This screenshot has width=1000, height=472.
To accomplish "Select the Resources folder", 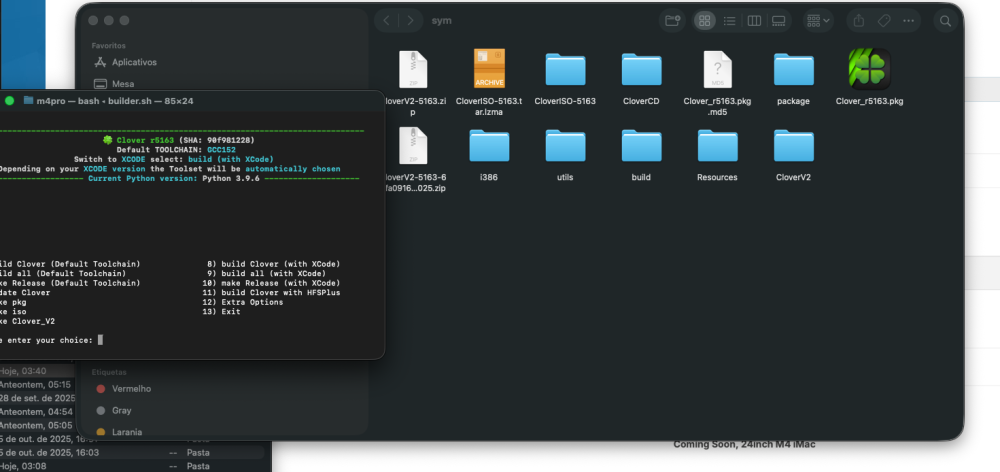I will pyautogui.click(x=717, y=145).
